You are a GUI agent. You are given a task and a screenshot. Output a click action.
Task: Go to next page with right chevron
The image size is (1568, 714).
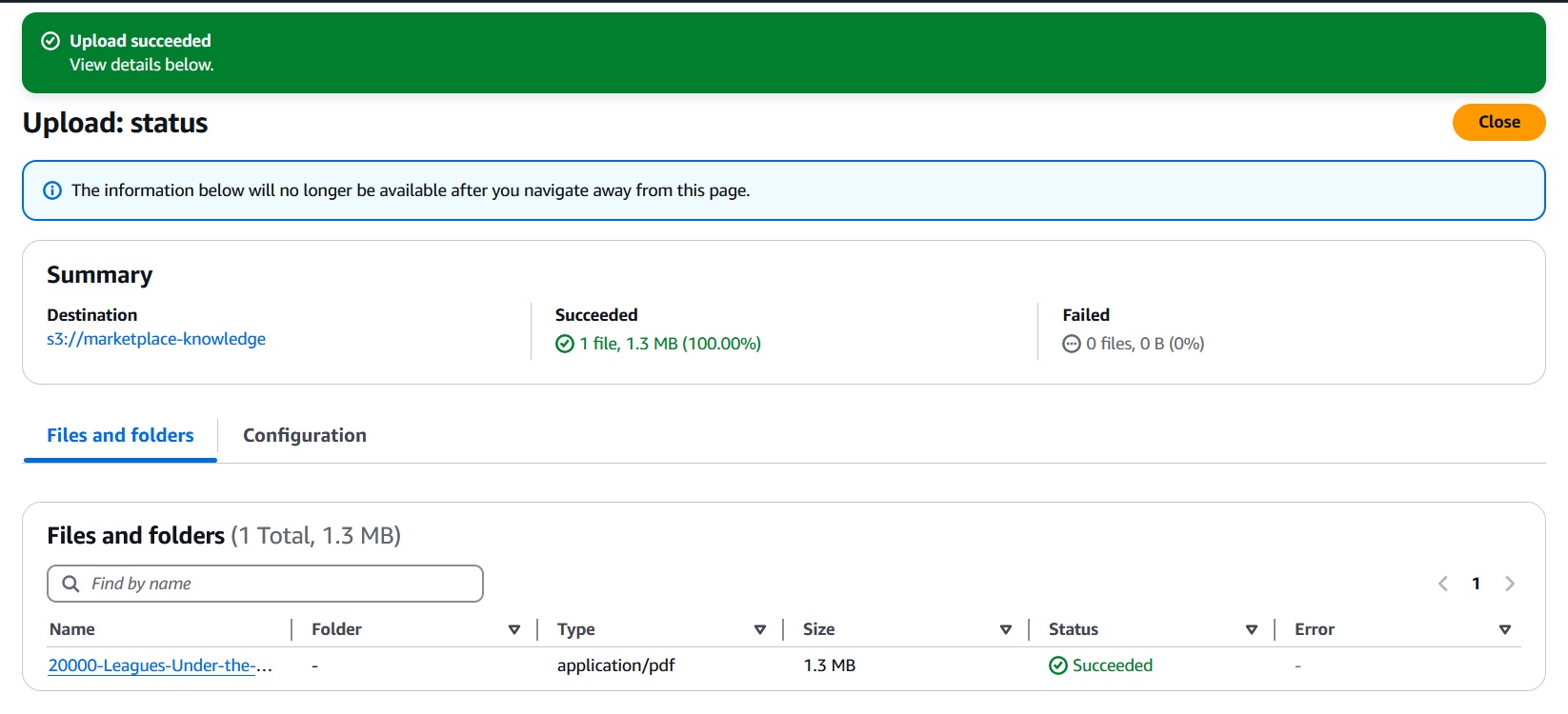click(x=1510, y=584)
